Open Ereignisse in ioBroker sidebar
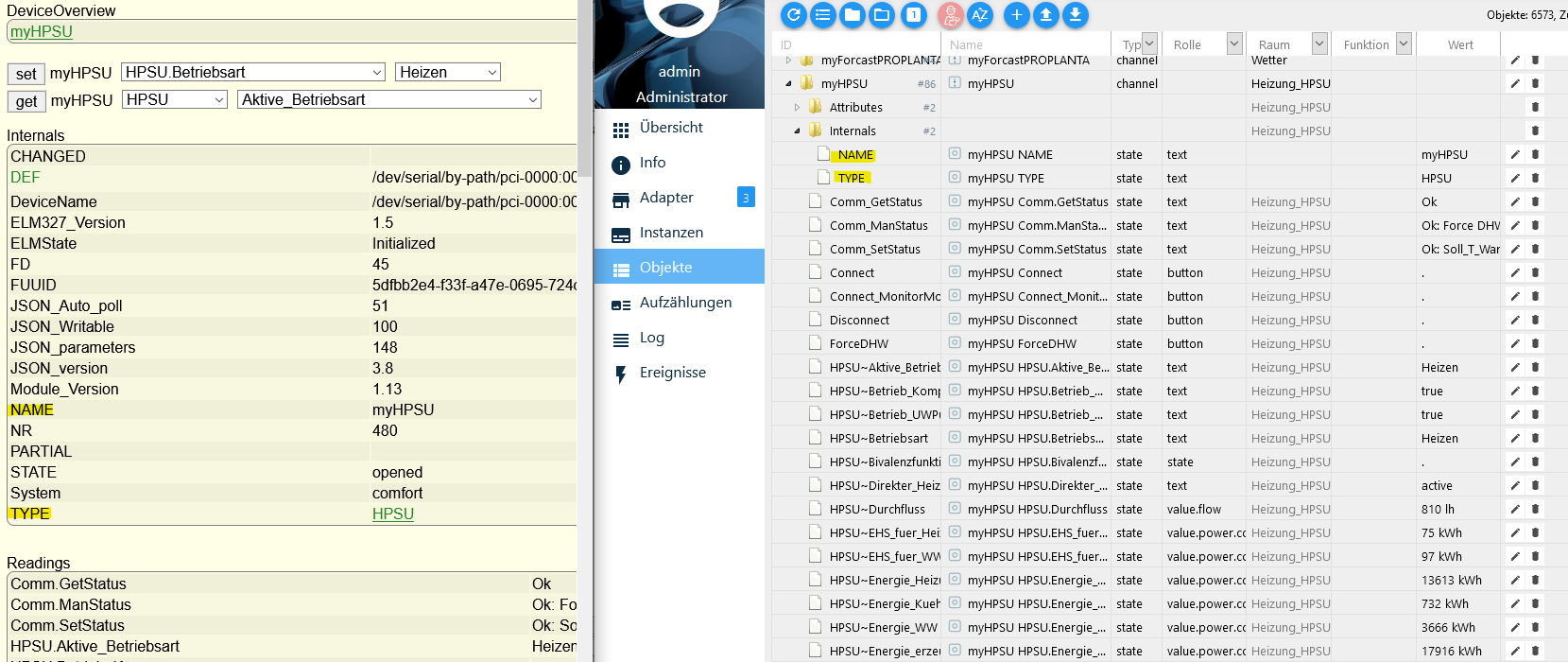This screenshot has width=1568, height=662. pyautogui.click(x=679, y=373)
